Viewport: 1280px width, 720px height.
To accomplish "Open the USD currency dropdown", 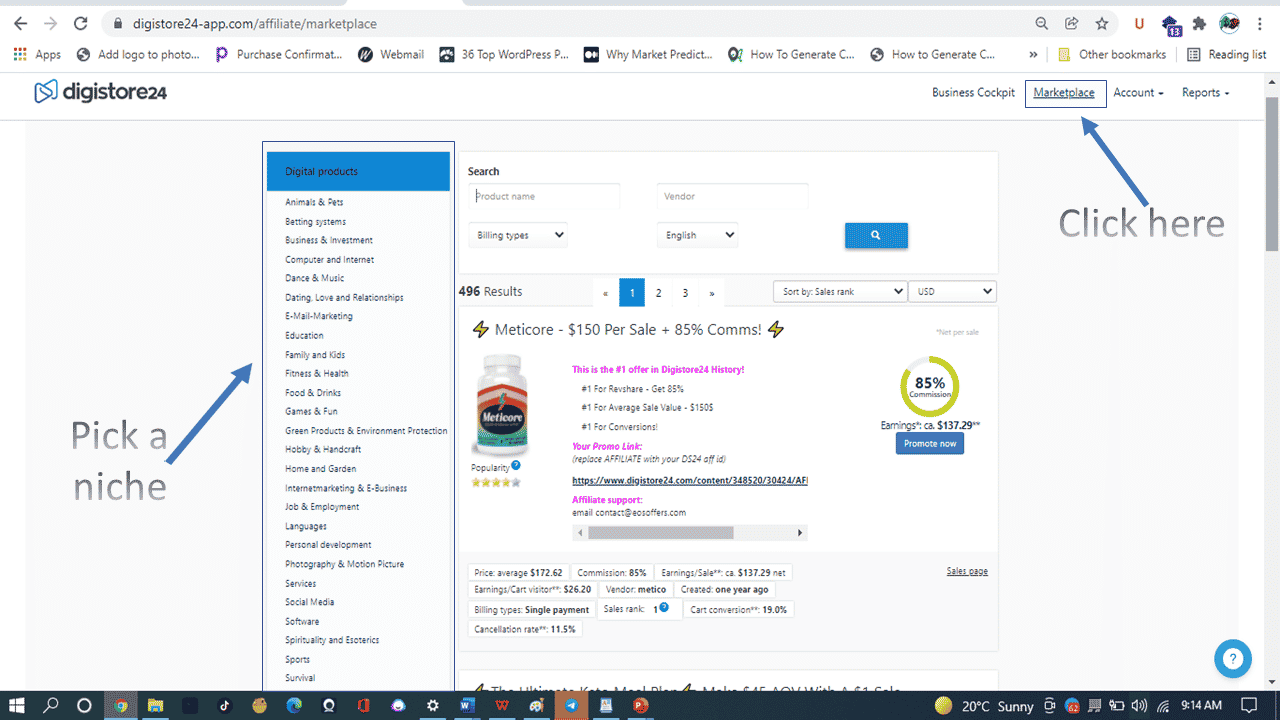I will pyautogui.click(x=953, y=291).
